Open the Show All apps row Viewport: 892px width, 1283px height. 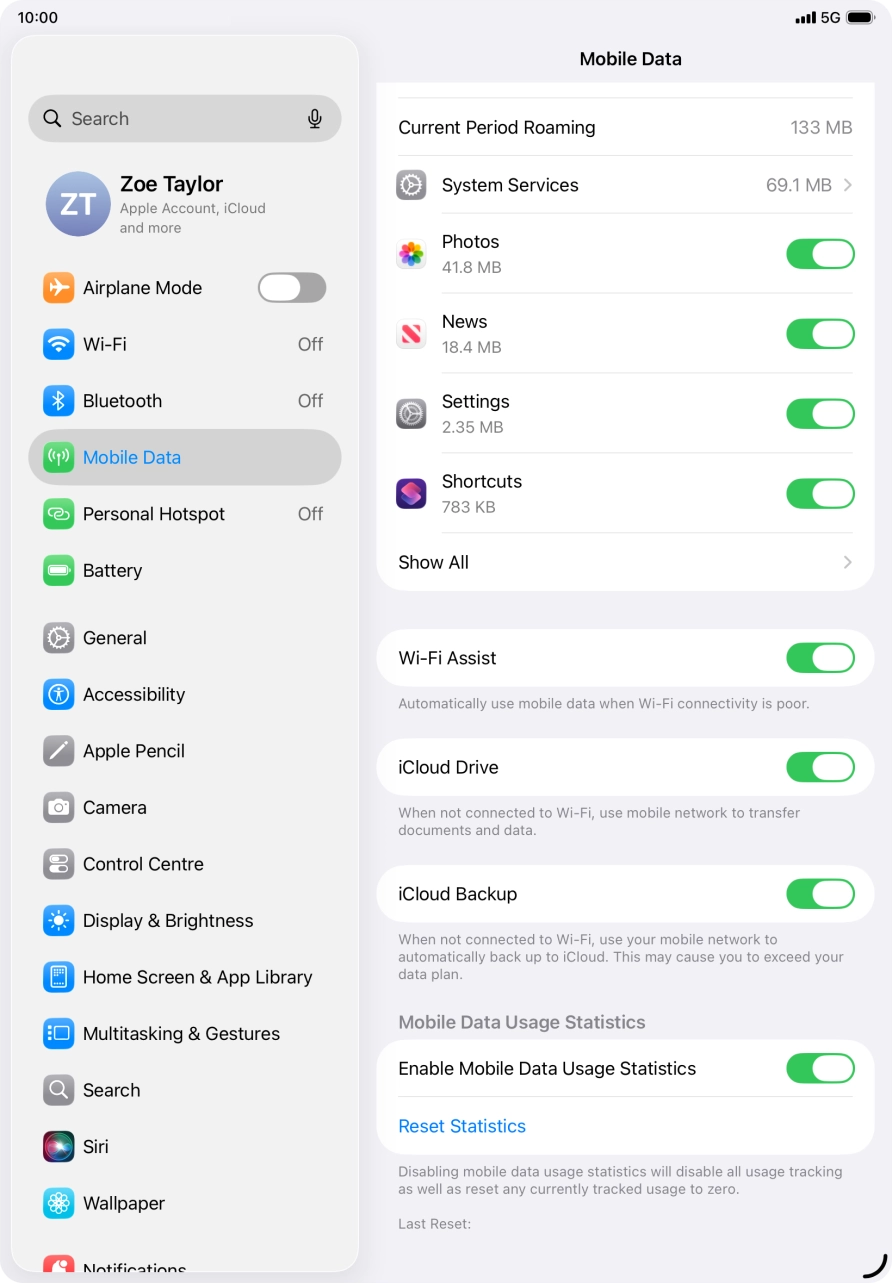pos(625,562)
